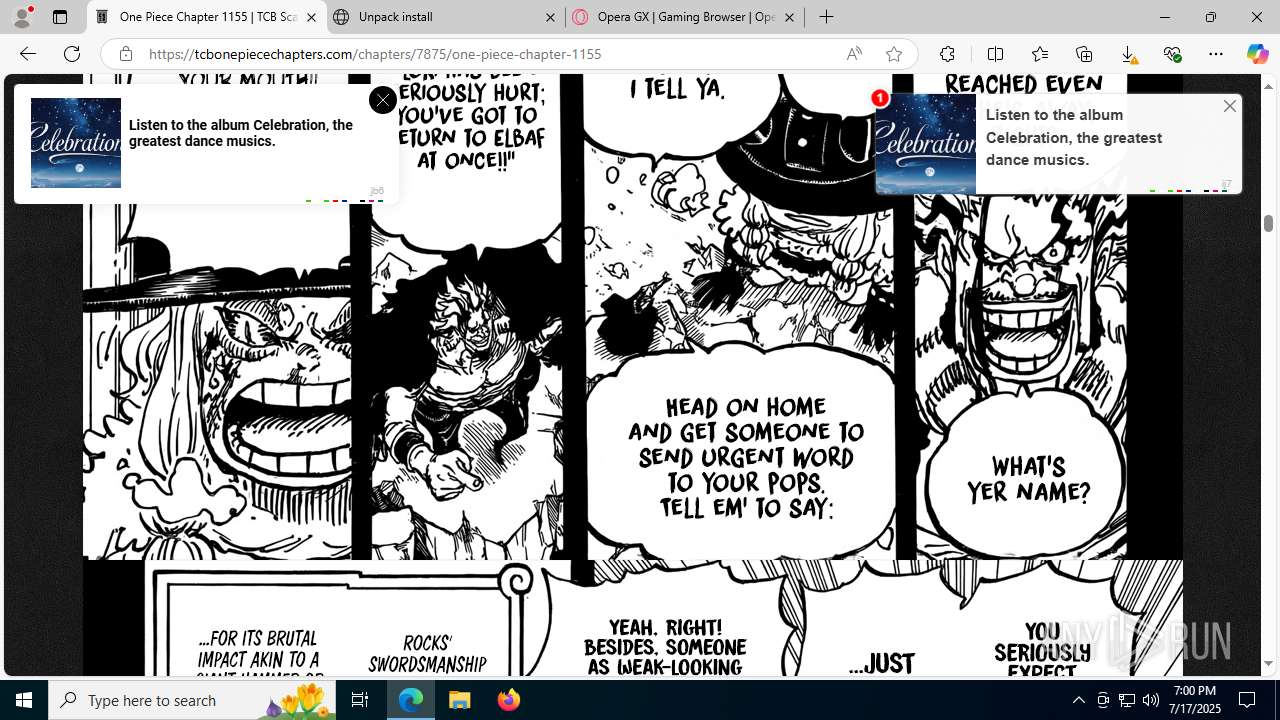The image size is (1280, 720).
Task: Open the Windows Start menu
Action: 24,700
